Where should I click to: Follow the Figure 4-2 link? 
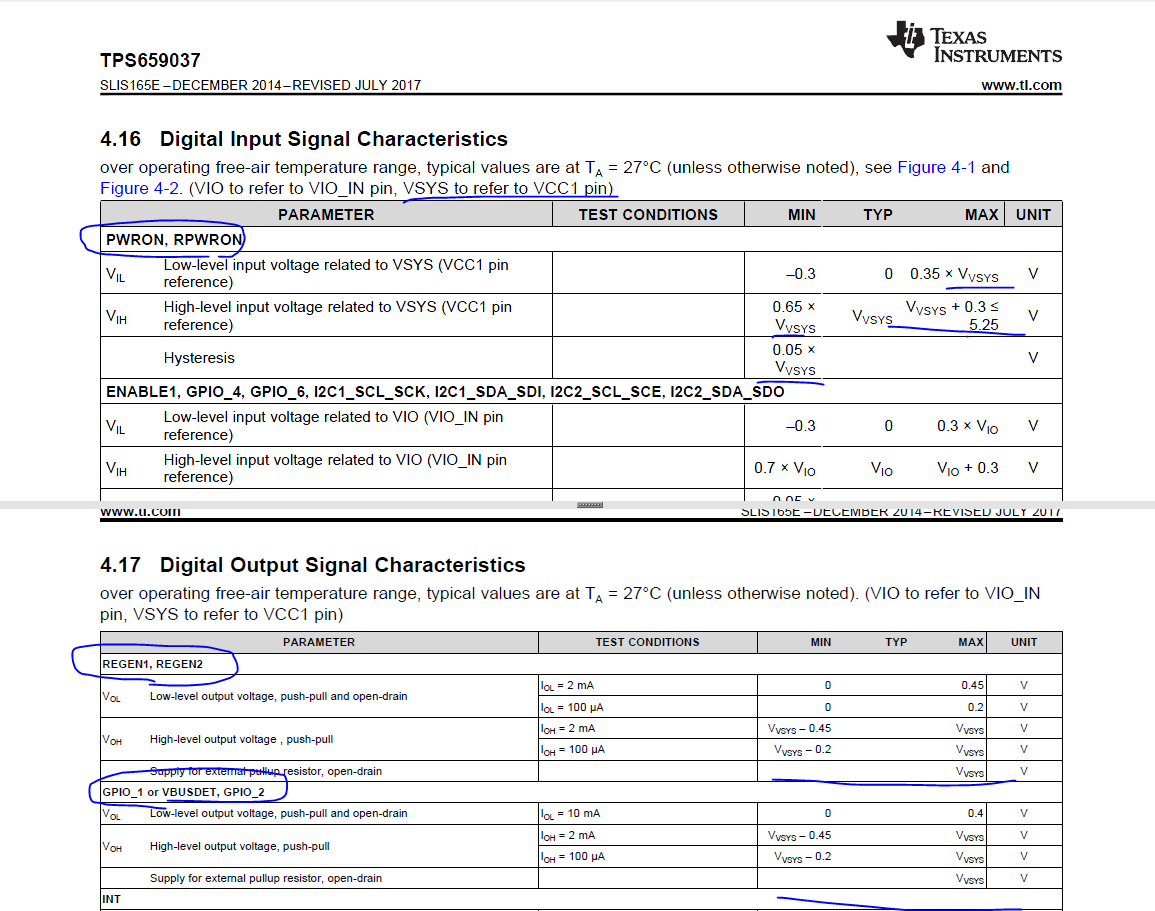click(x=139, y=189)
